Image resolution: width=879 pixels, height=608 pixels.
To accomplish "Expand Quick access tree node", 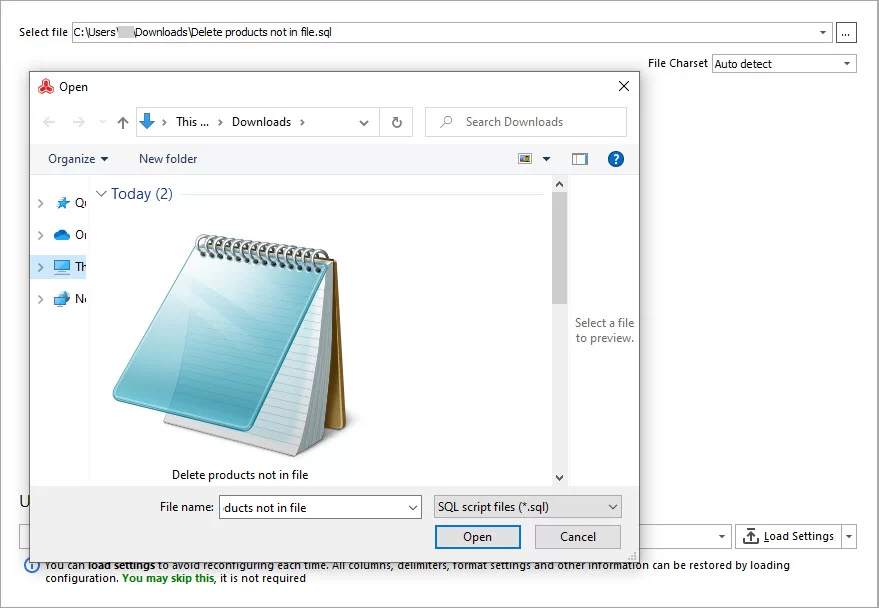I will point(40,203).
